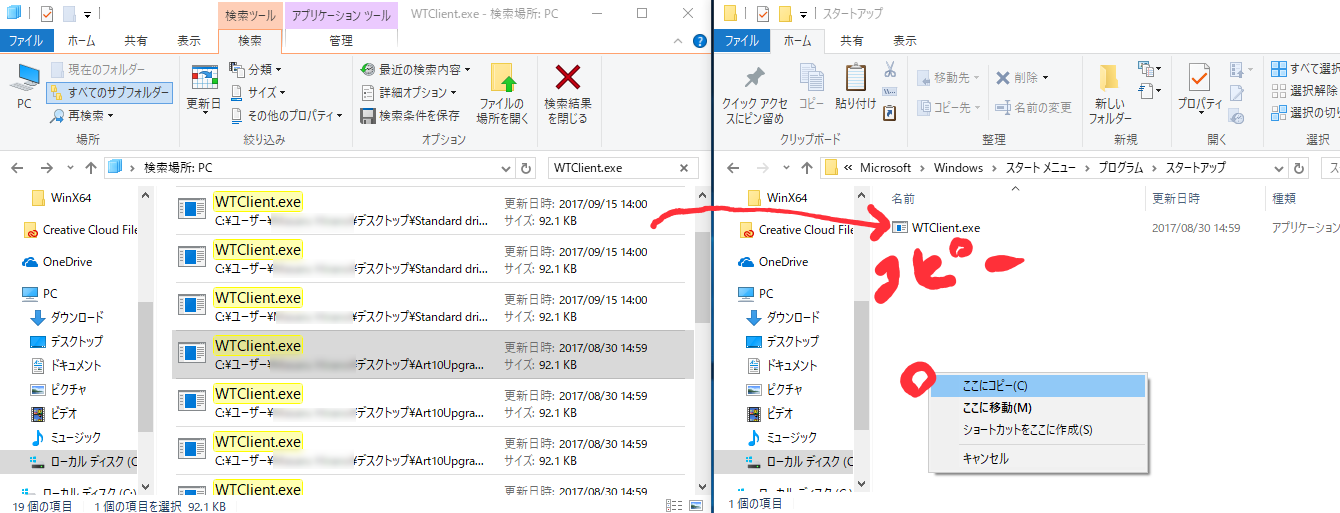Select highlighted WTClient.exe result dated 2017/08/30 14:59
The height and width of the screenshot is (513, 1340).
(432, 355)
